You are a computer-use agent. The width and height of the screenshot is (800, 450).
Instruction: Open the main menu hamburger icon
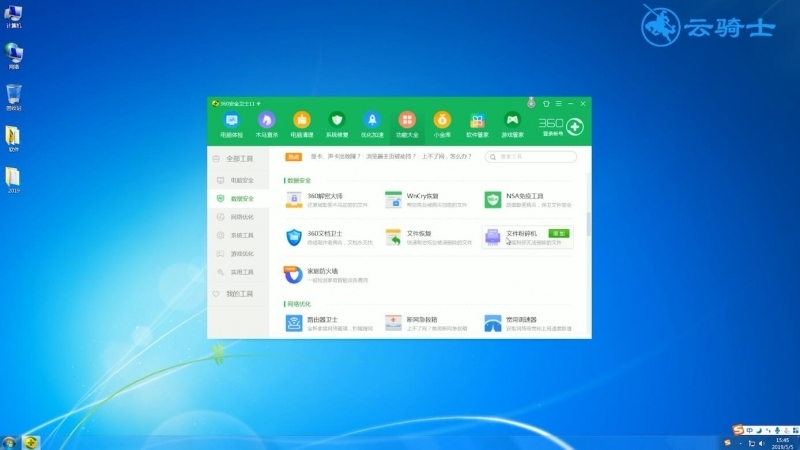pos(559,104)
